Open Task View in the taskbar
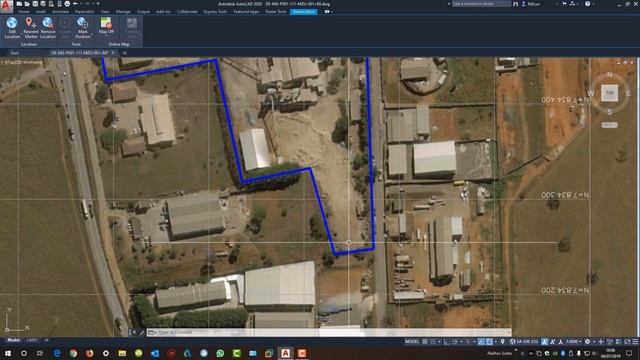Screen dimensions: 640x360 (x=40, y=353)
